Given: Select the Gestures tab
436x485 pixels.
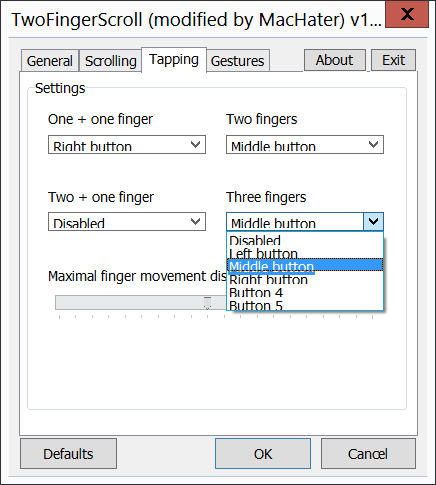Looking at the screenshot, I should (238, 61).
